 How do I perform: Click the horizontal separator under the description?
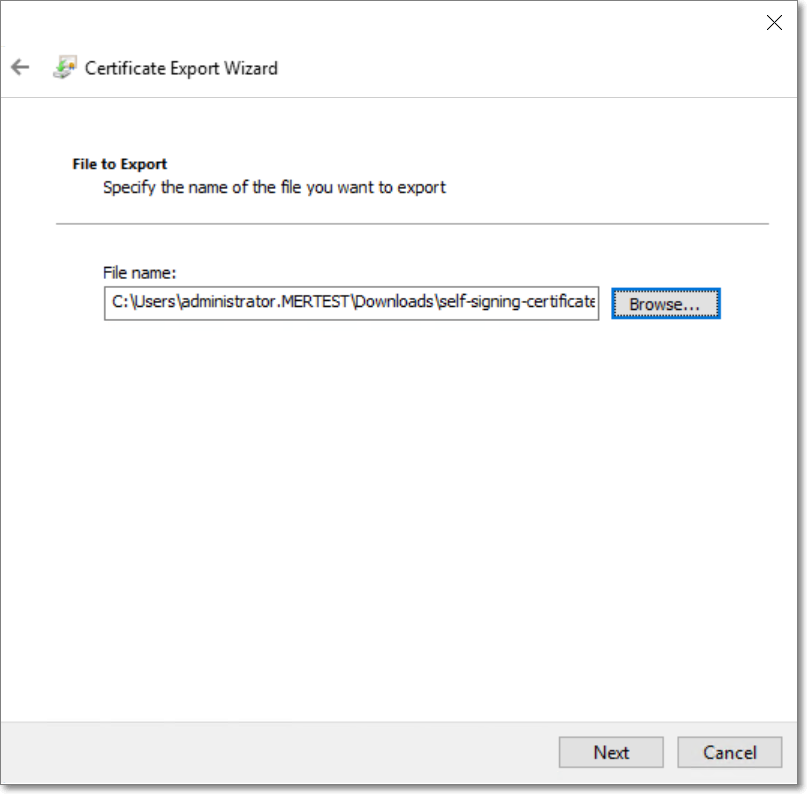pyautogui.click(x=412, y=223)
